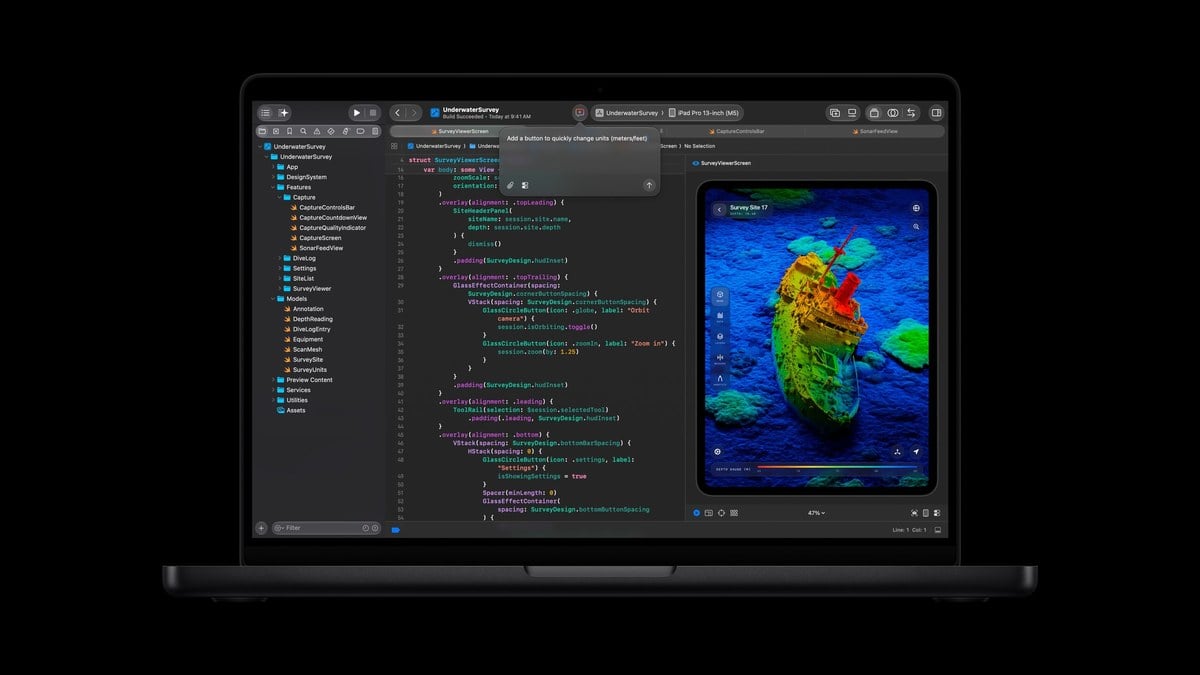The image size is (1200, 675).
Task: Click the blue tag indicator below editor
Action: [x=396, y=530]
